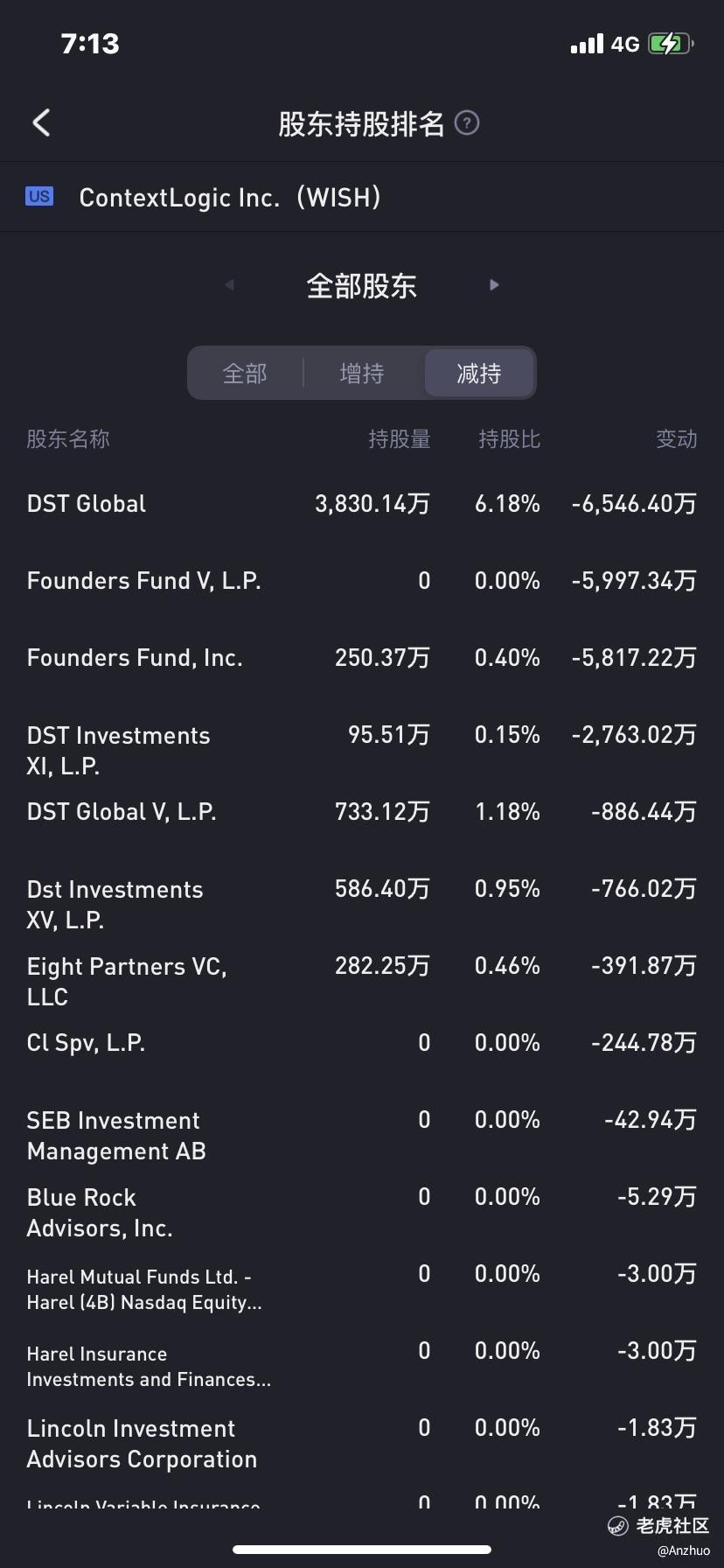Image resolution: width=724 pixels, height=1568 pixels.
Task: Select the 减持 filter segment
Action: pyautogui.click(x=479, y=374)
